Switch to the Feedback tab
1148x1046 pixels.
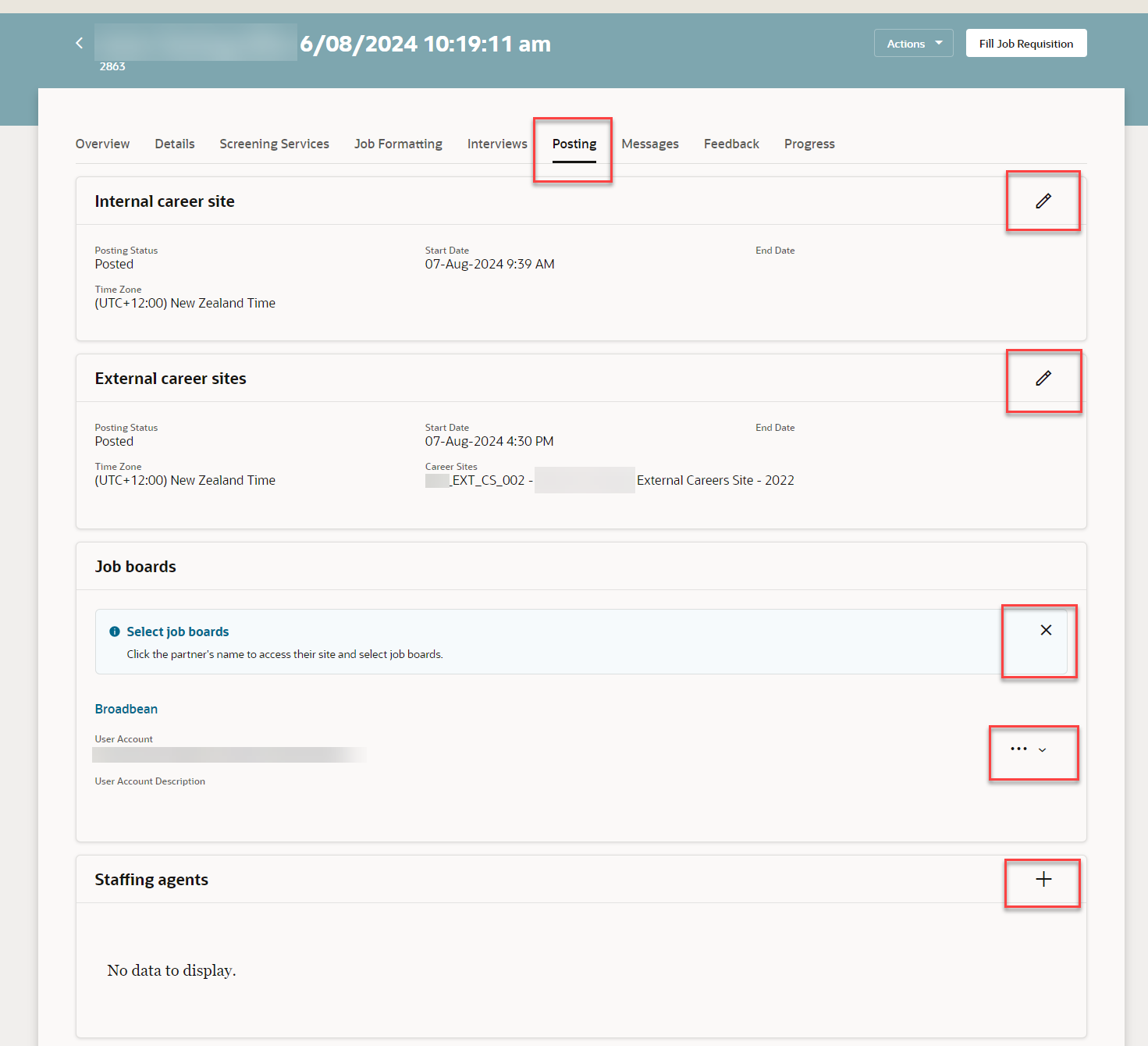pos(730,144)
